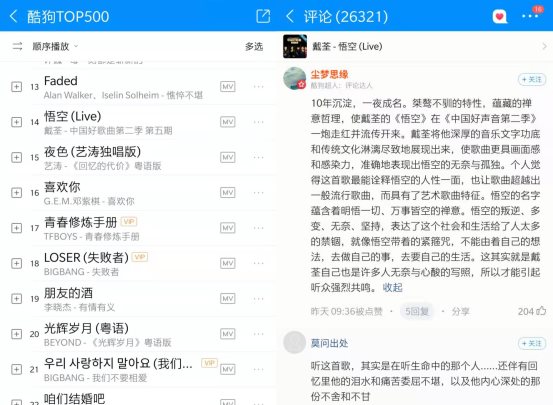Open profile of 尘梦思缘
Image resolution: width=553 pixels, height=405 pixels.
pos(329,74)
